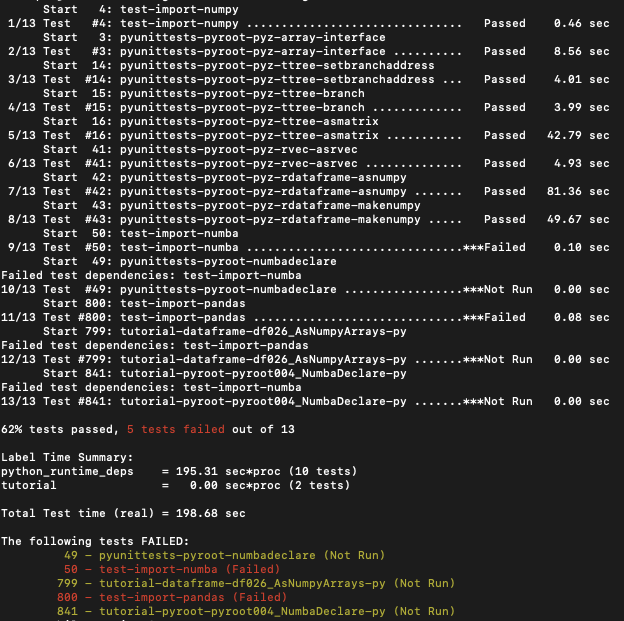Image resolution: width=624 pixels, height=621 pixels.
Task: Click 'Label Time Summary:' heading
Action: pos(67,457)
